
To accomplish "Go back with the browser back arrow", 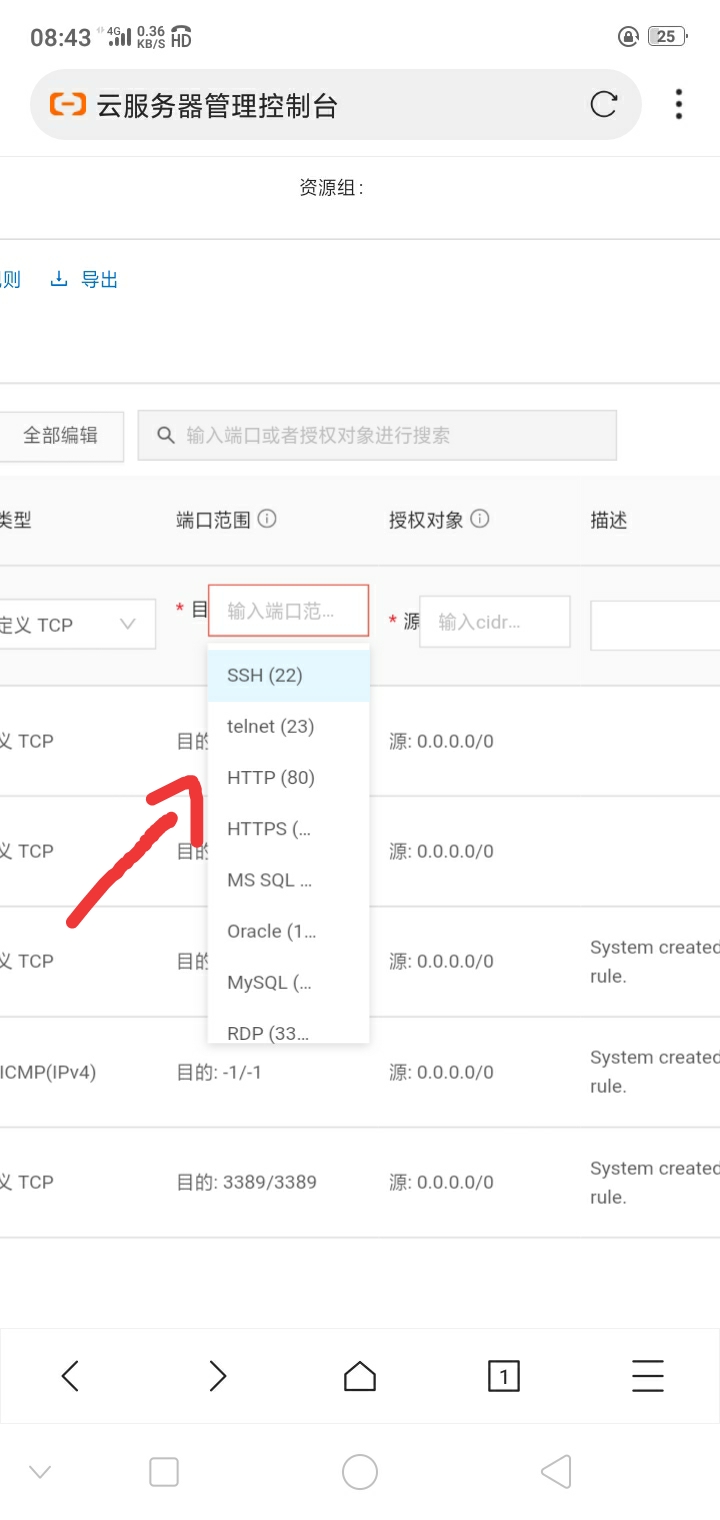I will pyautogui.click(x=70, y=1376).
